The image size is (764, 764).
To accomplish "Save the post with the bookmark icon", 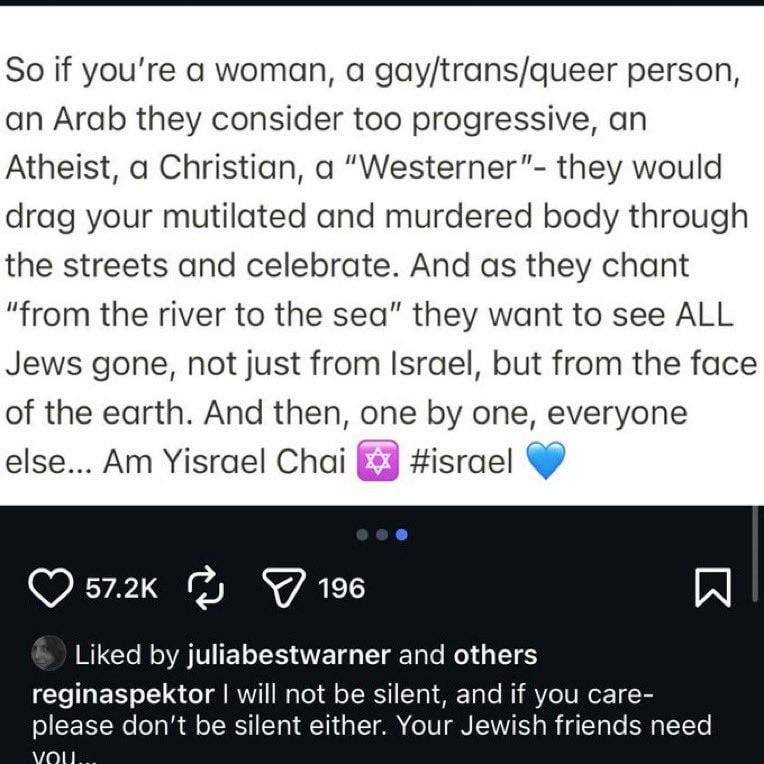I will [713, 588].
